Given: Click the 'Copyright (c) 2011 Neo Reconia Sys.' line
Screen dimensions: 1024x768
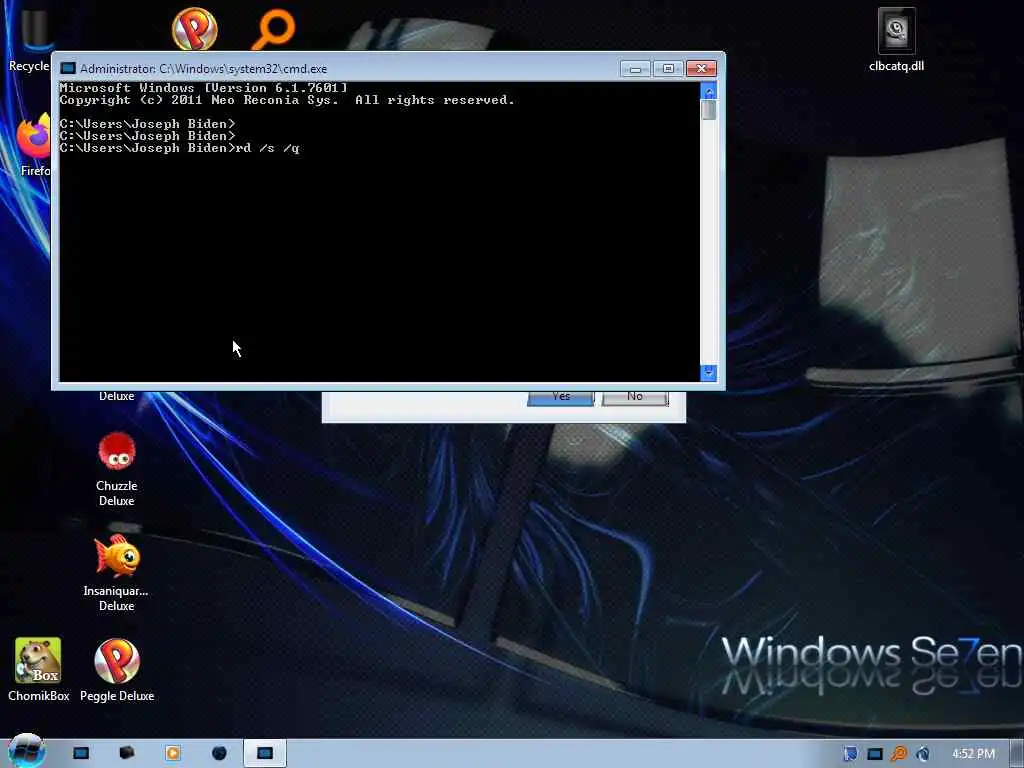Looking at the screenshot, I should [x=199, y=100].
